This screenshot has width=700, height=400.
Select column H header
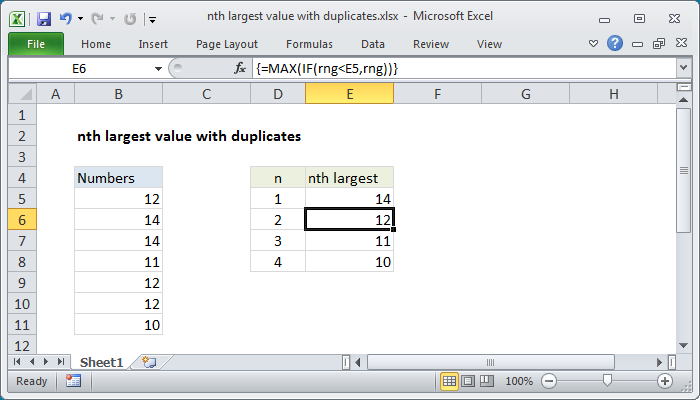click(614, 94)
